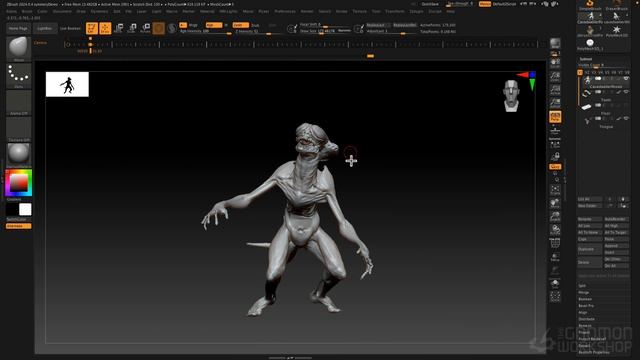Expand the Align section

click(x=583, y=312)
